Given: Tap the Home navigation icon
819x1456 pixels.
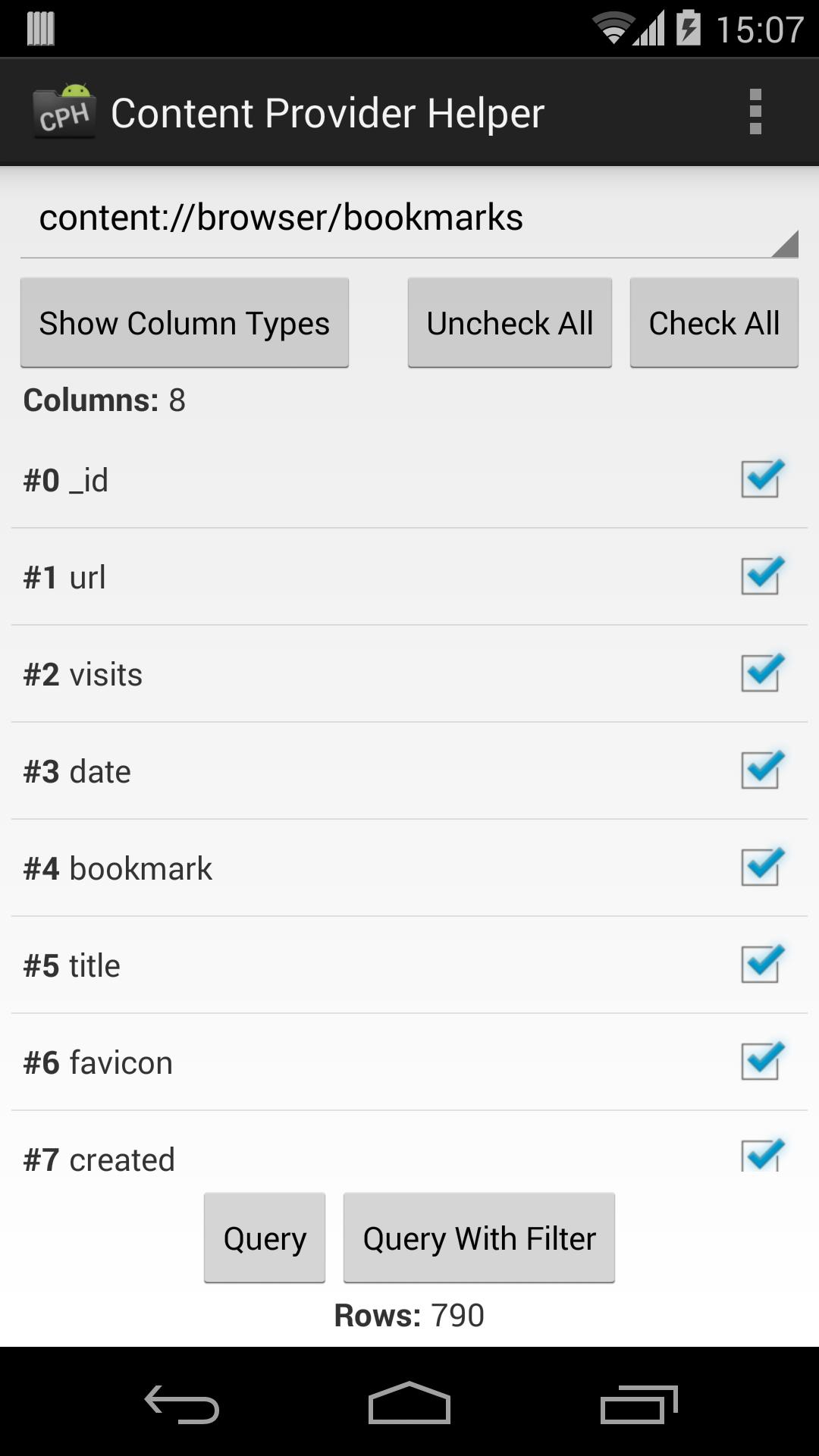Looking at the screenshot, I should (x=409, y=1405).
